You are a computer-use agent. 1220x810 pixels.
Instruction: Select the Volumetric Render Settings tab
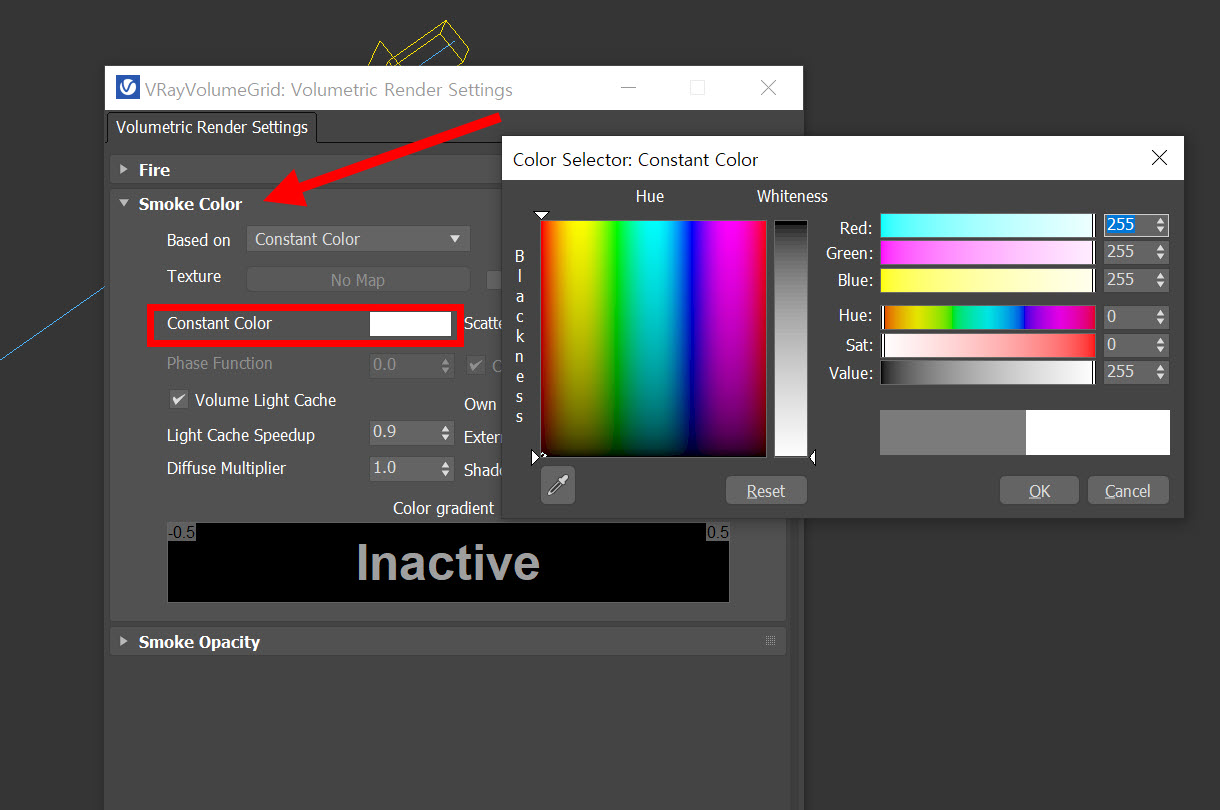212,127
